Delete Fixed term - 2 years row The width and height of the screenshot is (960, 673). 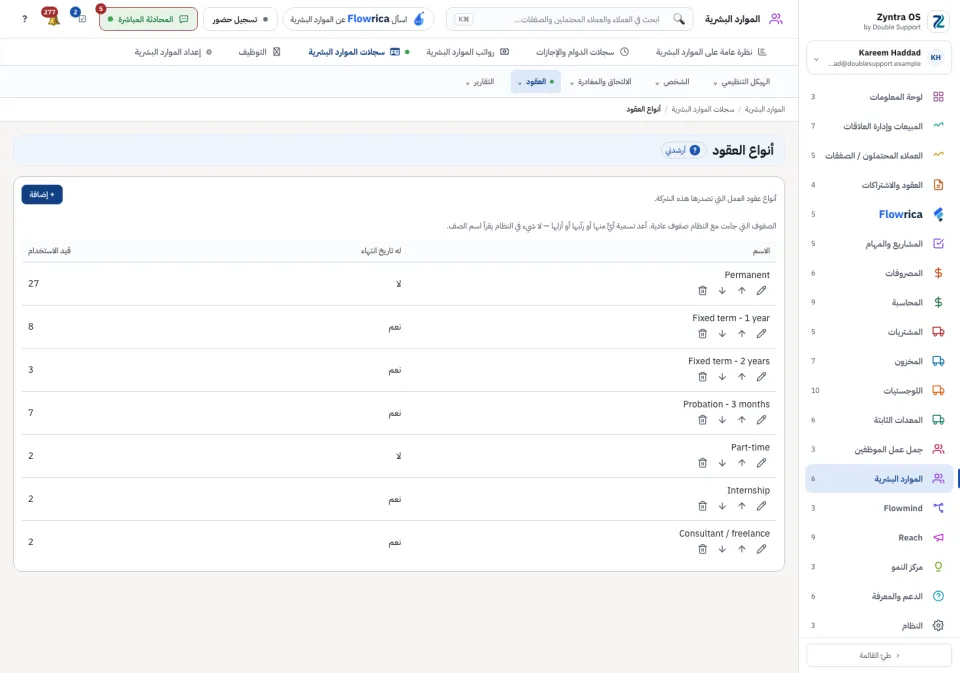(x=702, y=377)
